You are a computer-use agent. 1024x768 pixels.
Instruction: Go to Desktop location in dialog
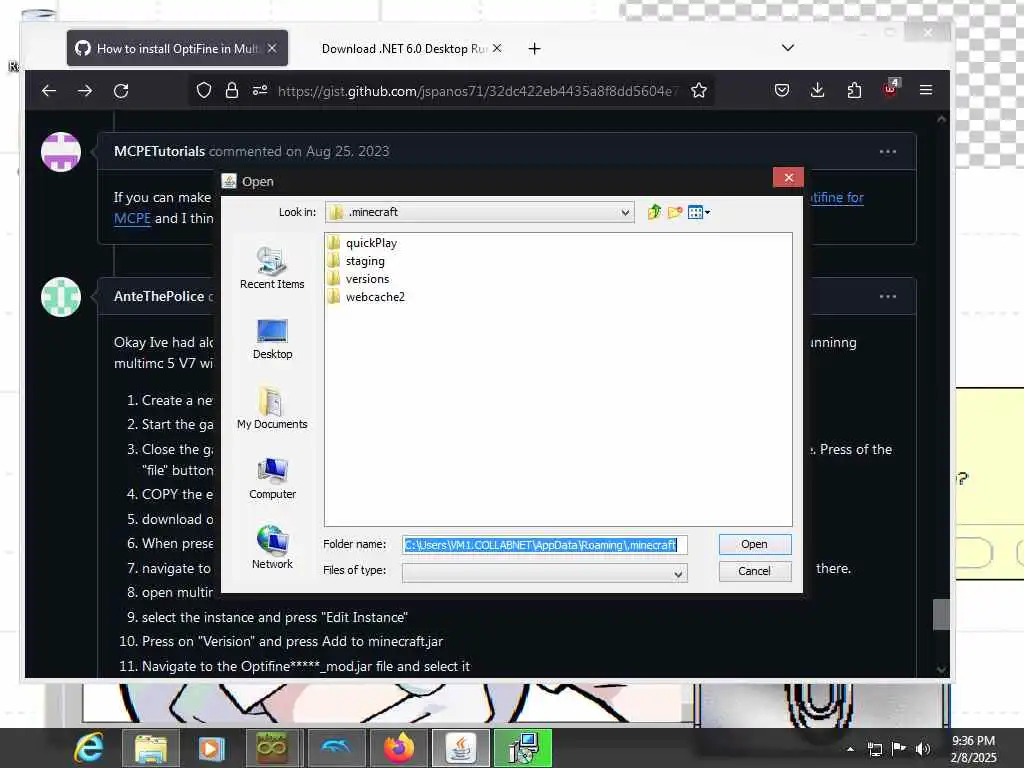[x=272, y=340]
